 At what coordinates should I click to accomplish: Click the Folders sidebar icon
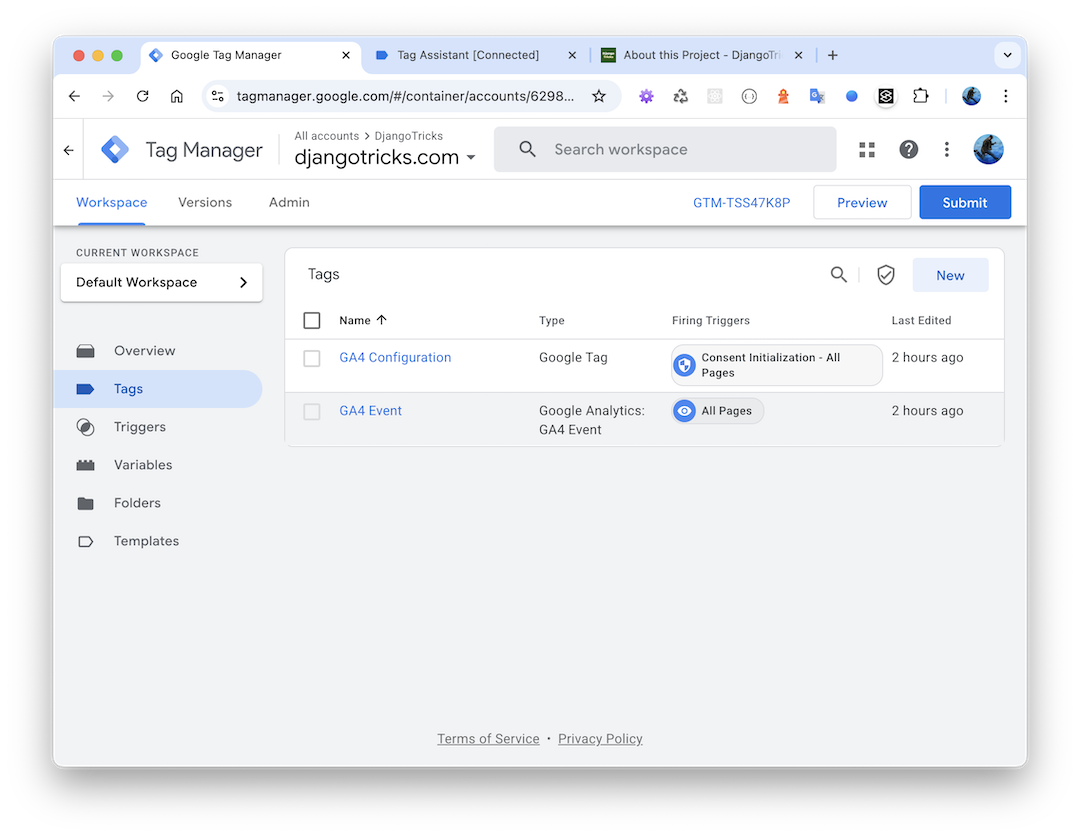85,504
